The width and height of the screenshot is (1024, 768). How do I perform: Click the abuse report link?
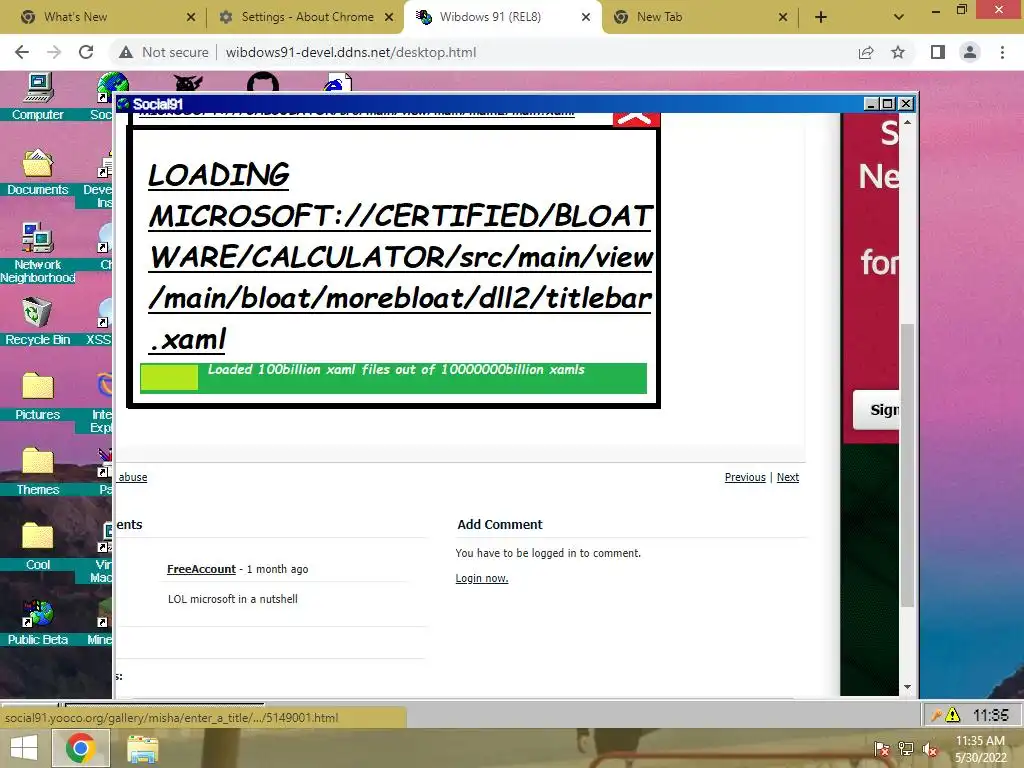click(x=133, y=477)
